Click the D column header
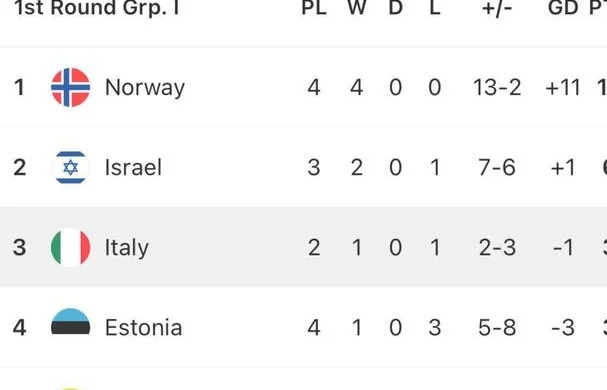607x390 pixels. [395, 8]
